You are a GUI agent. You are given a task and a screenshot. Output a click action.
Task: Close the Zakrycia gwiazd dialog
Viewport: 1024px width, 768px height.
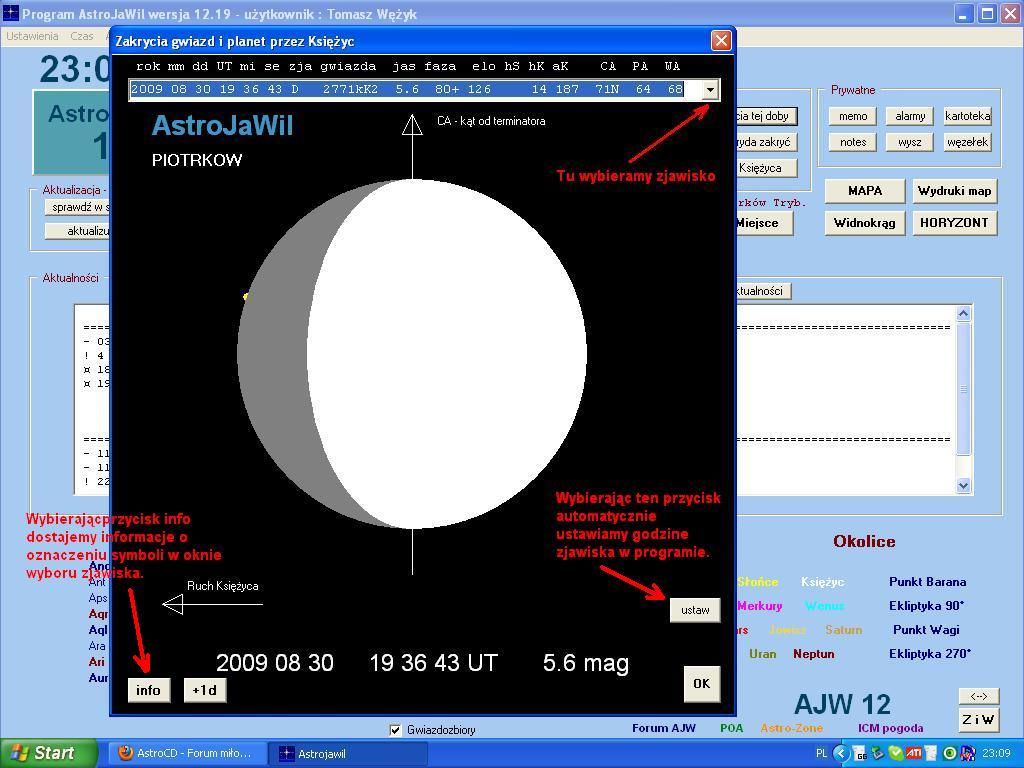pos(721,41)
